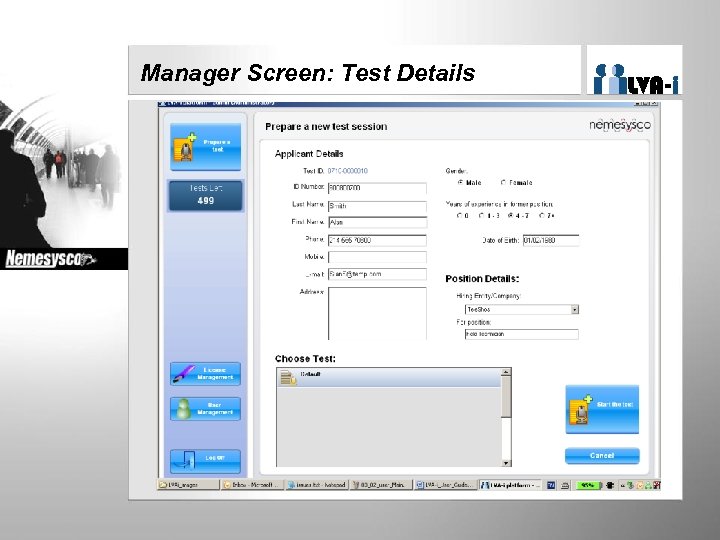Click the battery 95% tray indicator
Screen dimensions: 720x540
588,485
